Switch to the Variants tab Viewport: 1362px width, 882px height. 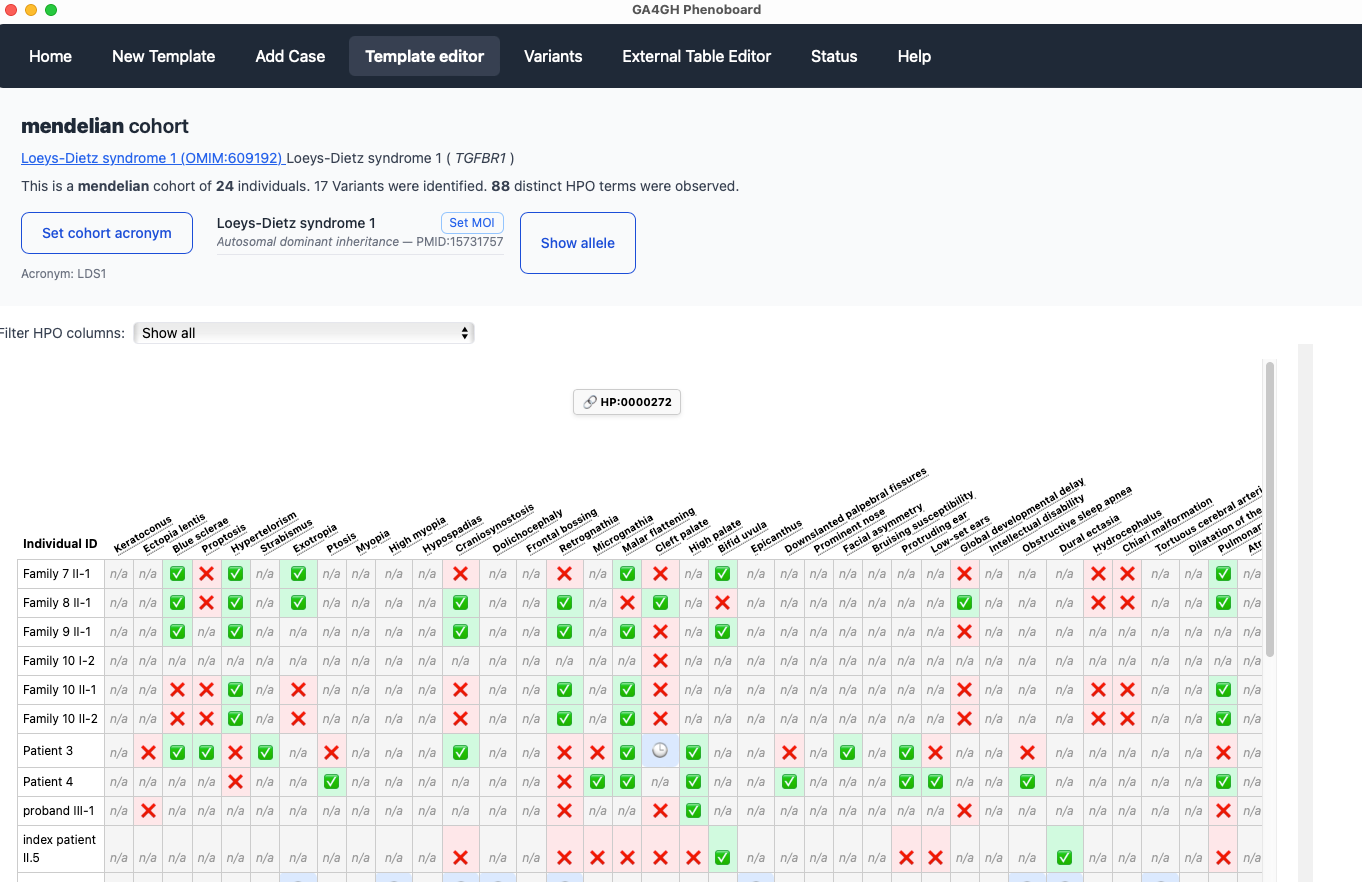[x=553, y=56]
